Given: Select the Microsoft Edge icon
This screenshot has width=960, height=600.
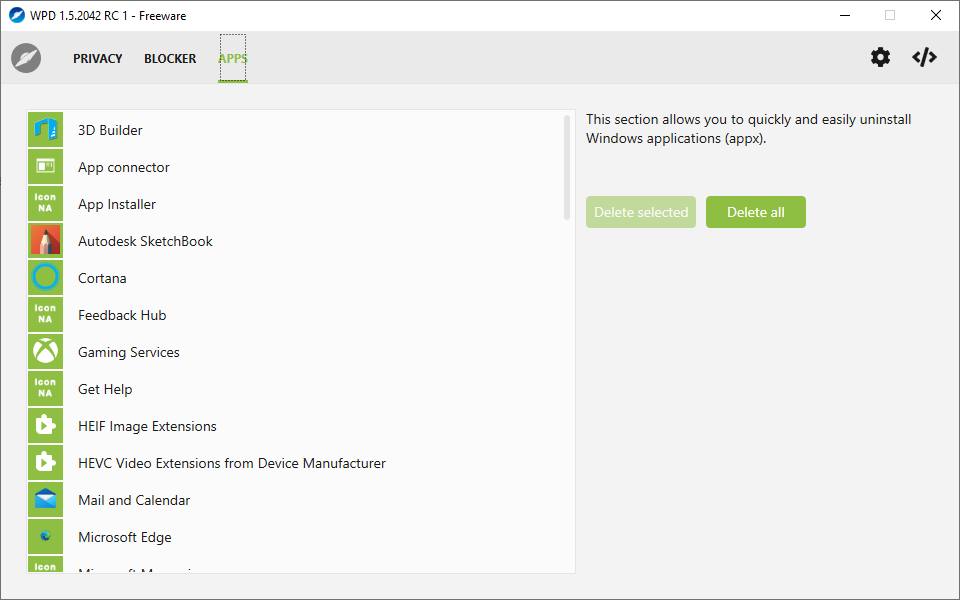Looking at the screenshot, I should pos(45,537).
